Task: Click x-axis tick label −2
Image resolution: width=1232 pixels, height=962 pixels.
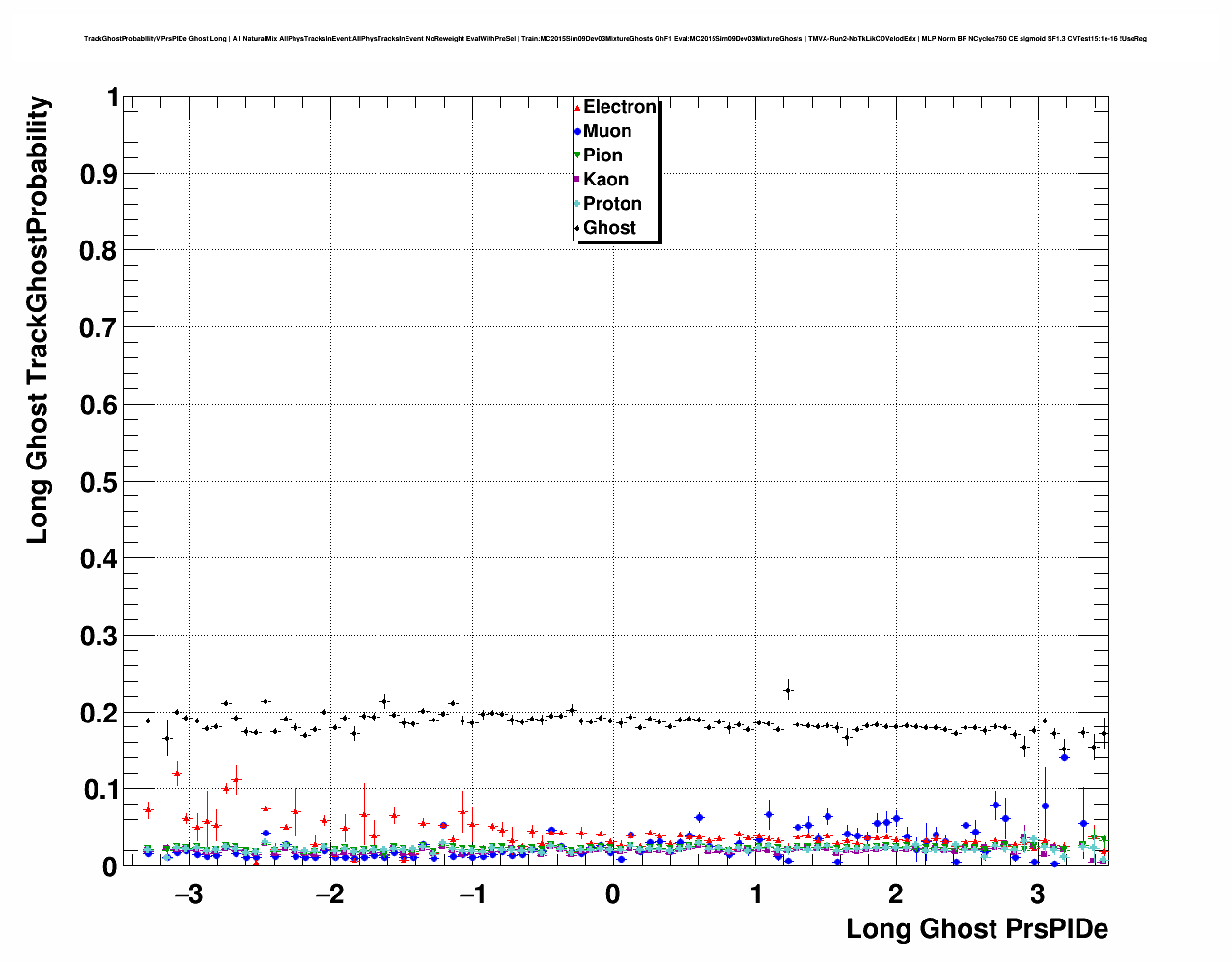Action: click(329, 893)
